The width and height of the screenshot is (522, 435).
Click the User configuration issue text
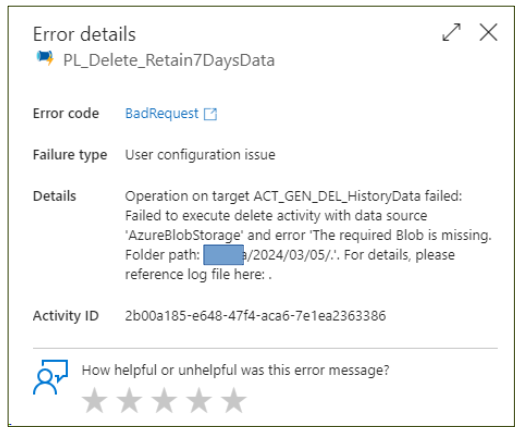pyautogui.click(x=200, y=155)
